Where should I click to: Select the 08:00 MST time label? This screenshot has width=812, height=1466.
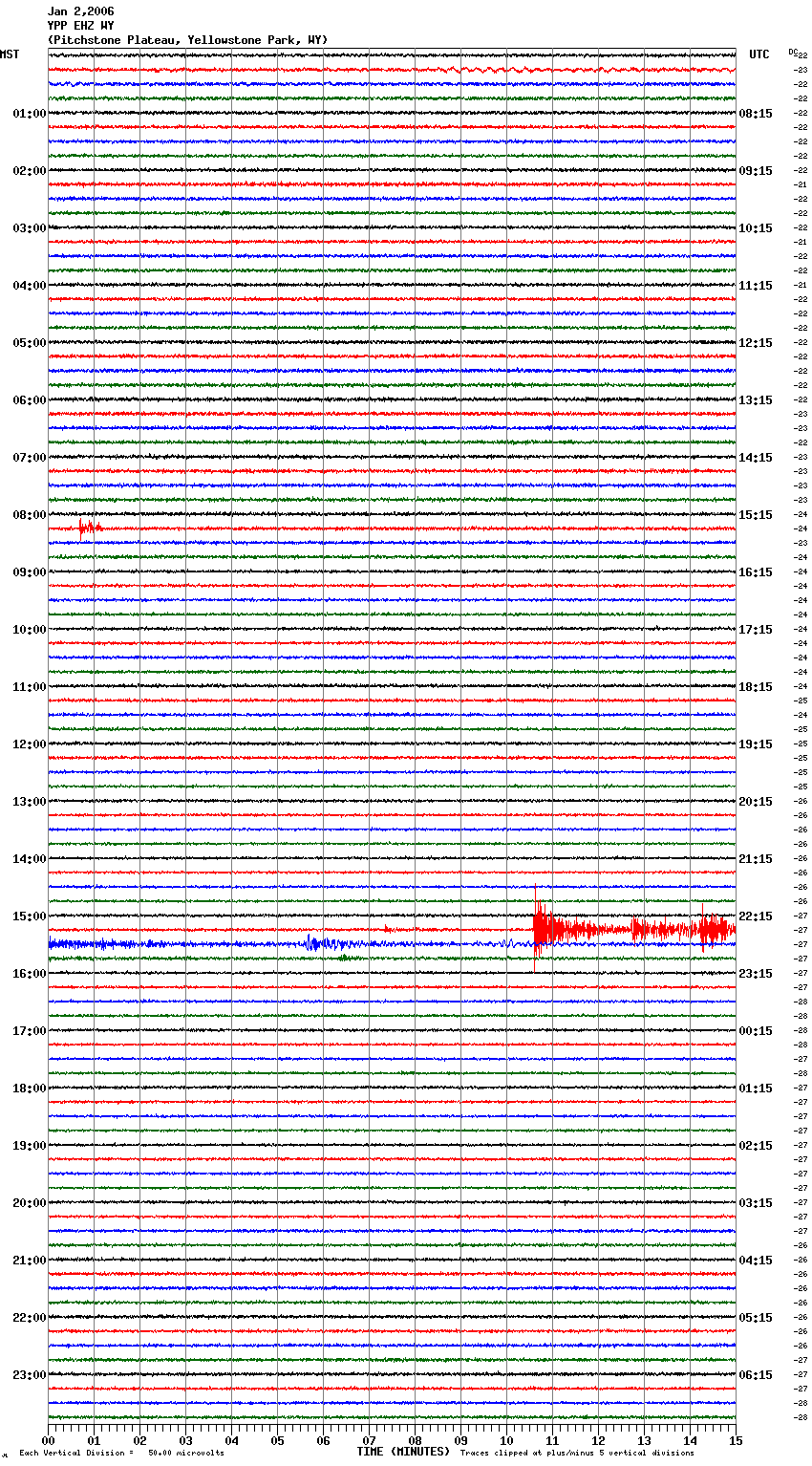click(x=30, y=515)
